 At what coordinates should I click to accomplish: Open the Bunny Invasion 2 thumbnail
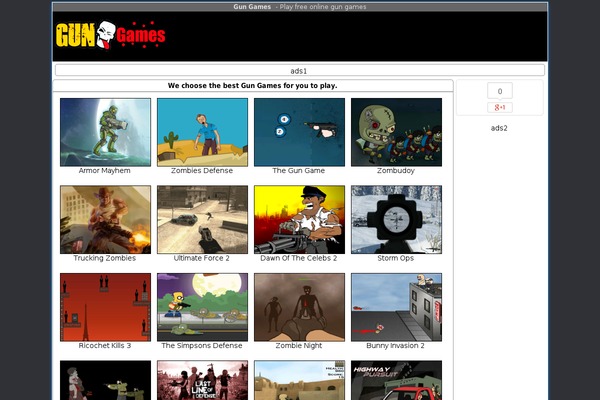click(x=396, y=307)
